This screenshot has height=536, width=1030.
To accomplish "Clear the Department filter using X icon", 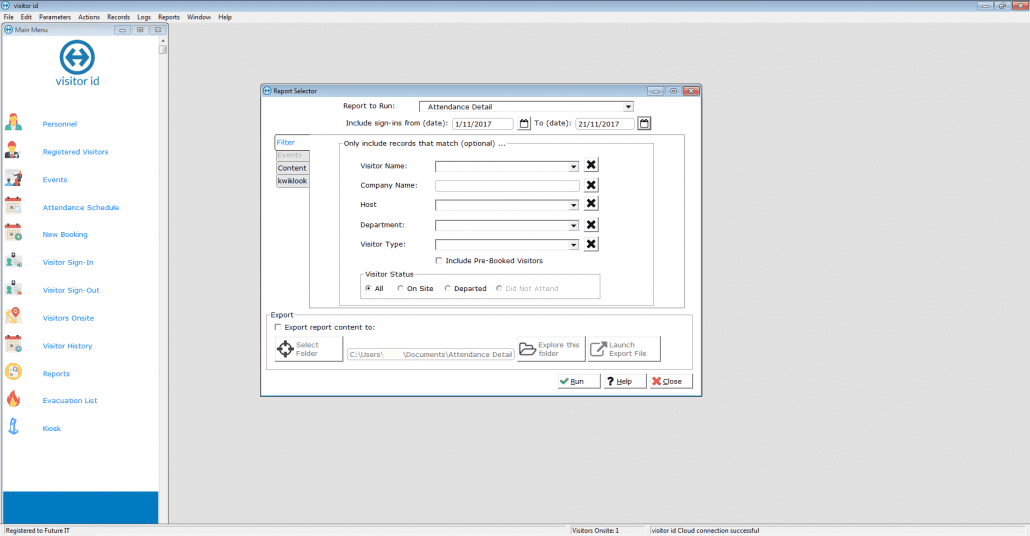I will [591, 225].
